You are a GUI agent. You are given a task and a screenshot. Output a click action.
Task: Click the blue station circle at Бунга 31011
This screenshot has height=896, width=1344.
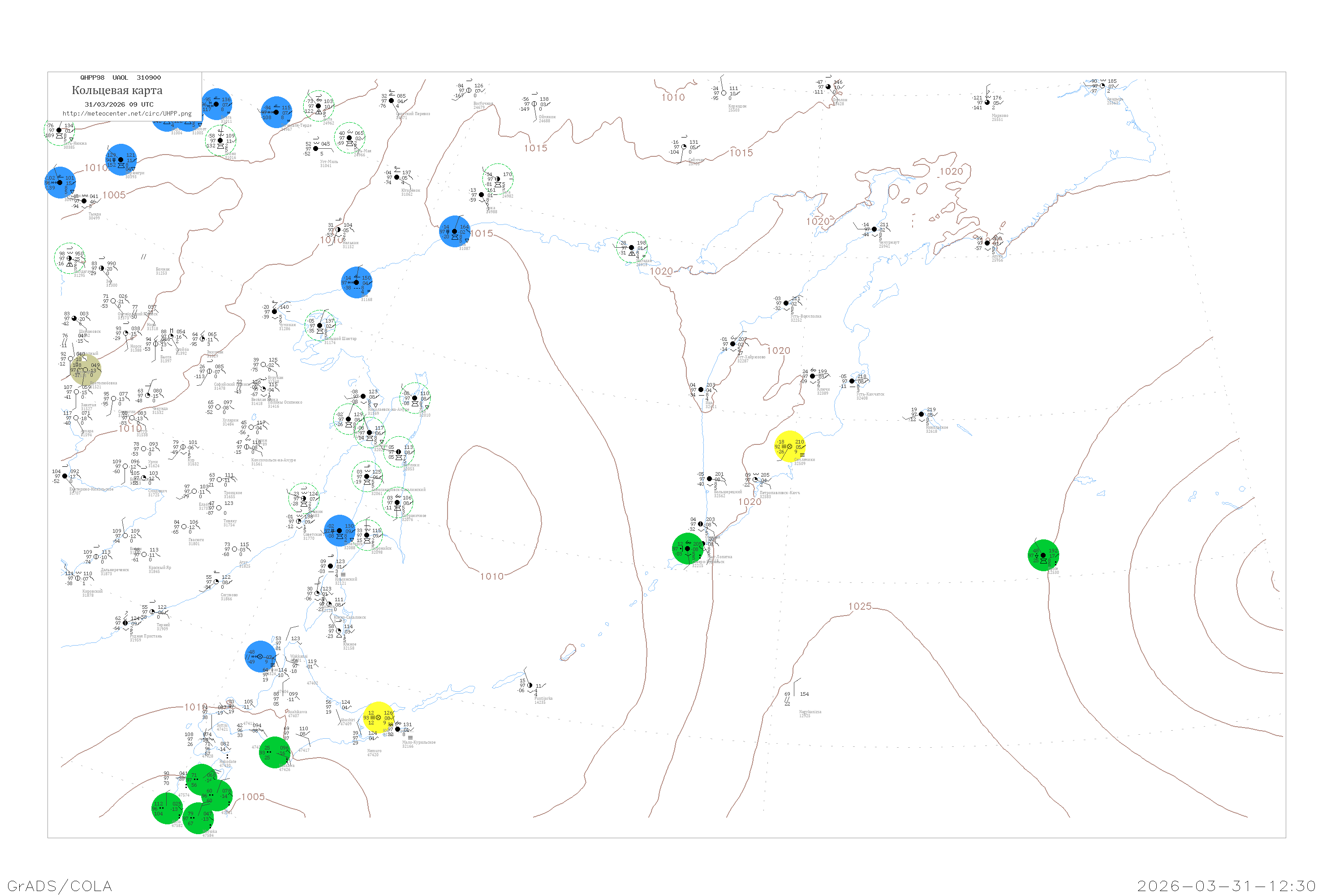click(x=216, y=104)
